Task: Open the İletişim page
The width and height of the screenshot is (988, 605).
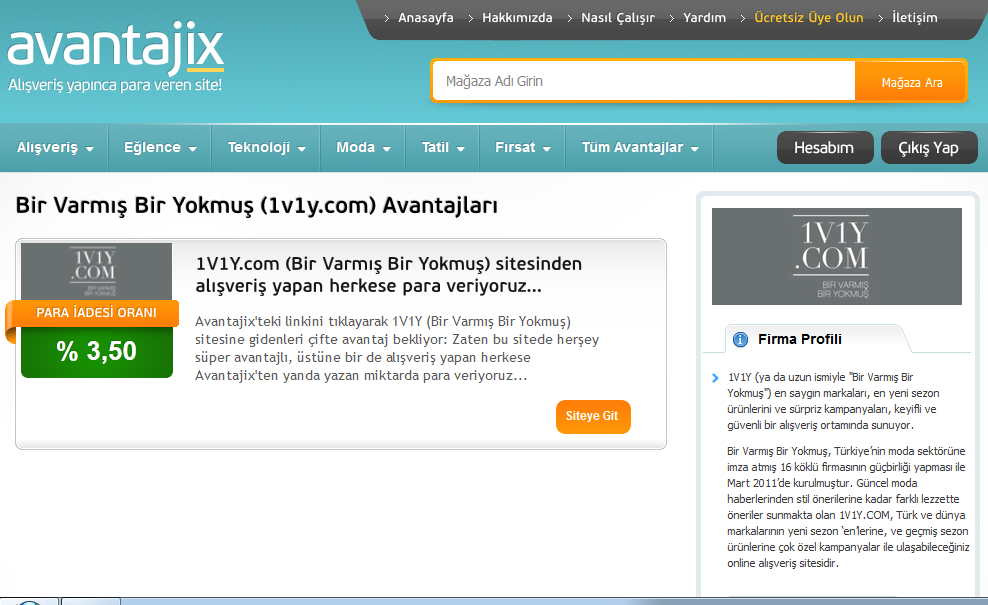Action: (x=914, y=18)
